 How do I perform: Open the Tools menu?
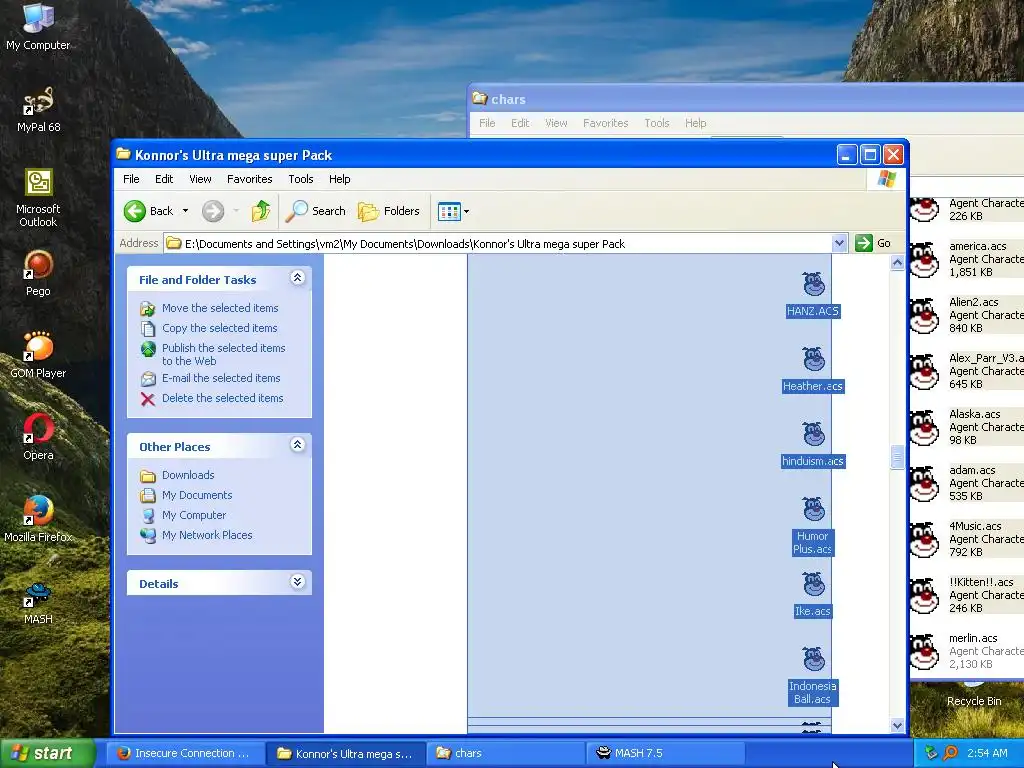click(x=301, y=179)
